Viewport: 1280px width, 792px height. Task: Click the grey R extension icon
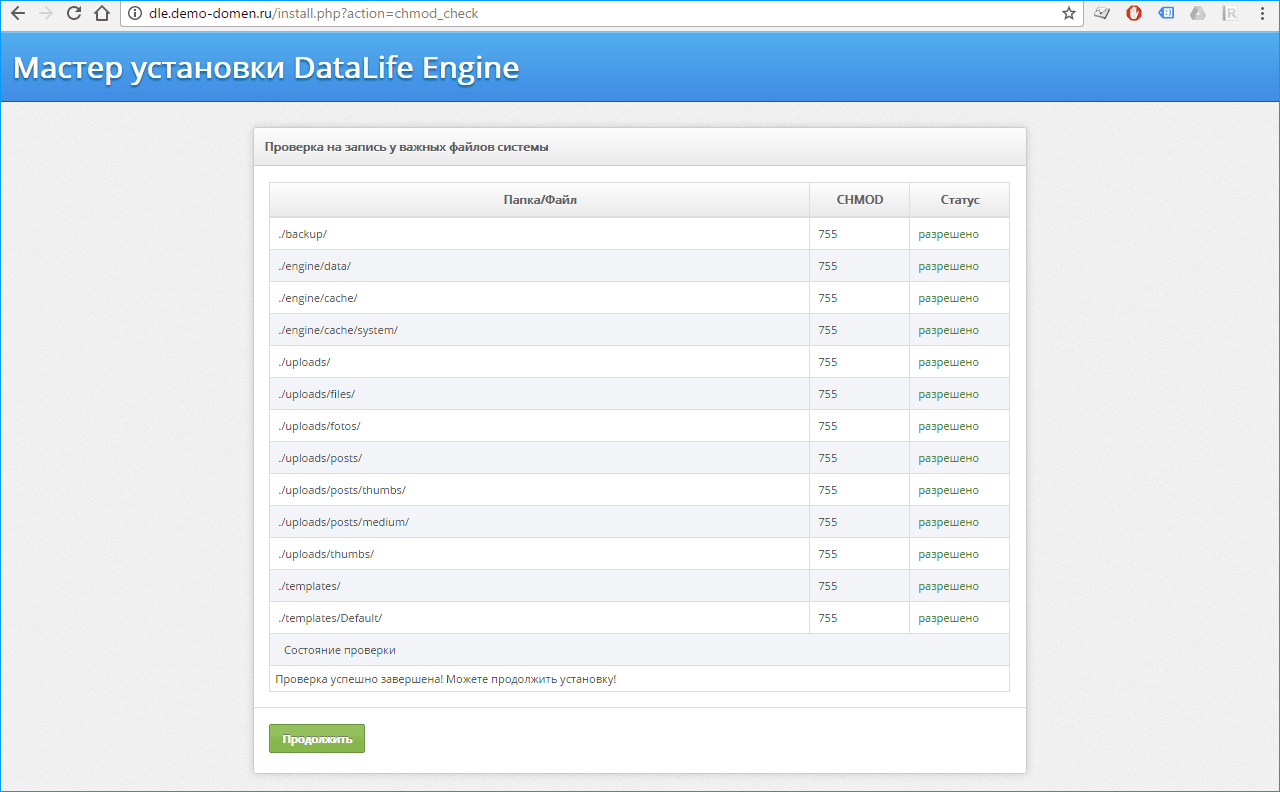click(x=1231, y=14)
